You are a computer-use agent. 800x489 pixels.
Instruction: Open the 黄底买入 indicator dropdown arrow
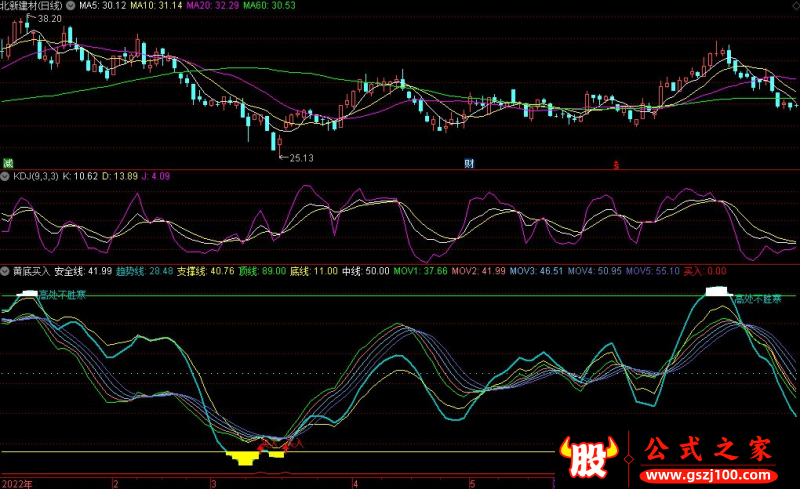point(6,271)
